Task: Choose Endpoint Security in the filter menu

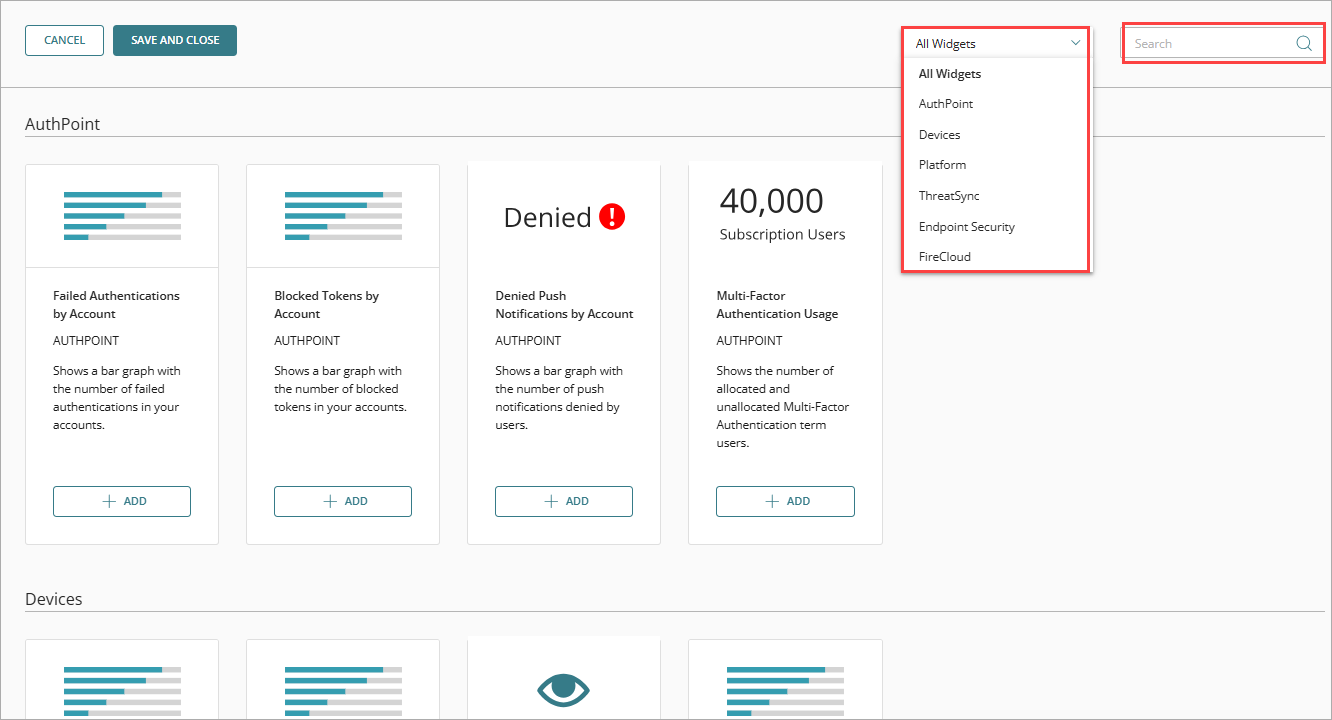Action: point(966,226)
